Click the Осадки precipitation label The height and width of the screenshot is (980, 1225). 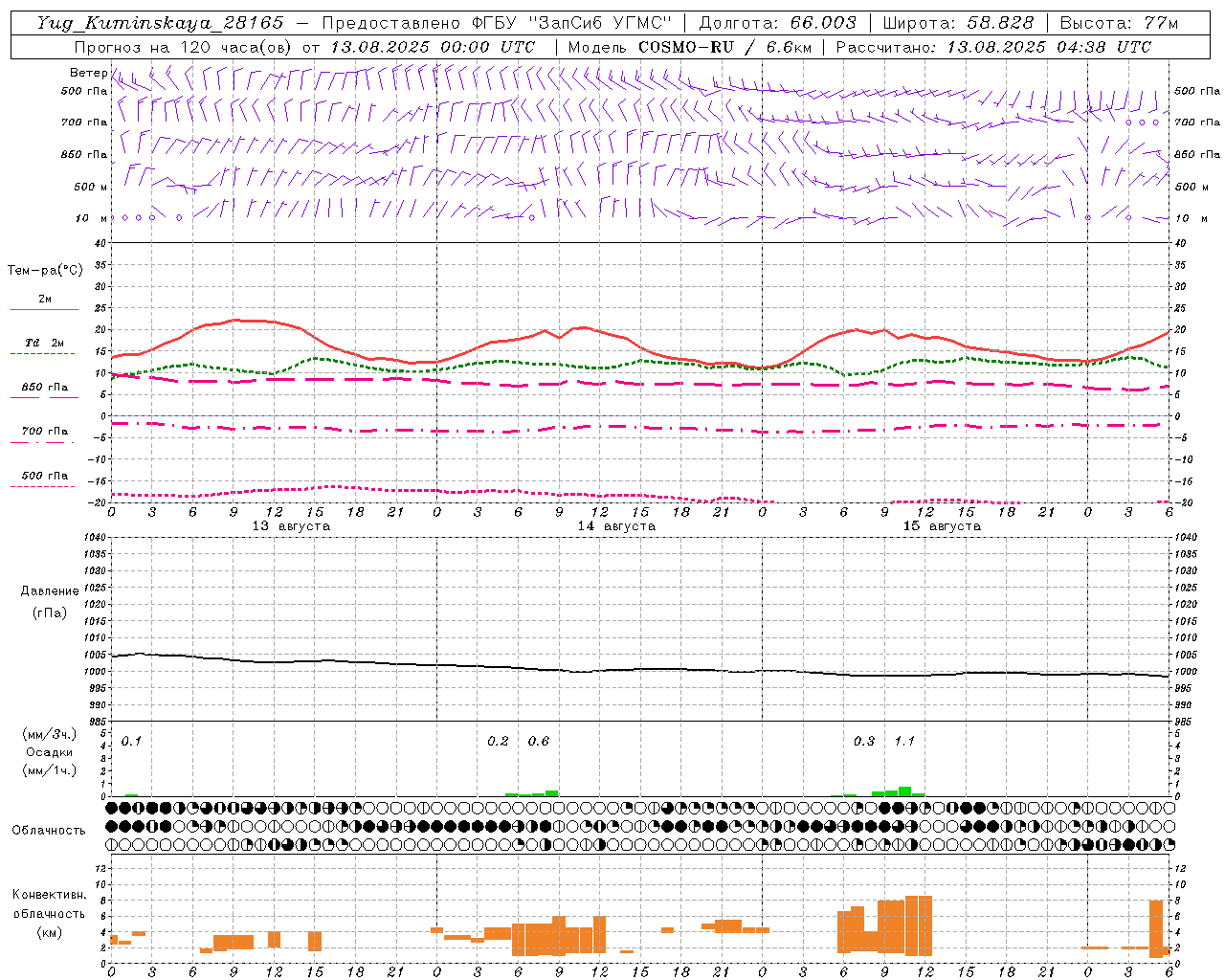(50, 752)
